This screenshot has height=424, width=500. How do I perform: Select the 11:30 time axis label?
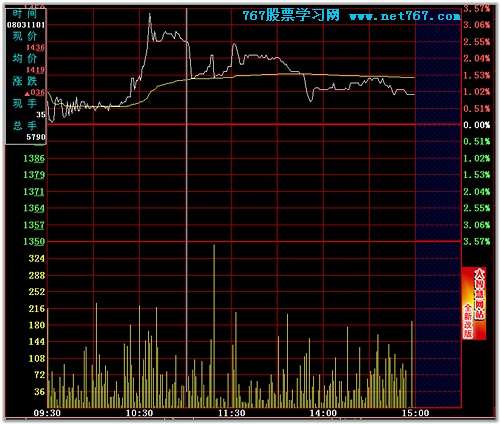[x=232, y=413]
